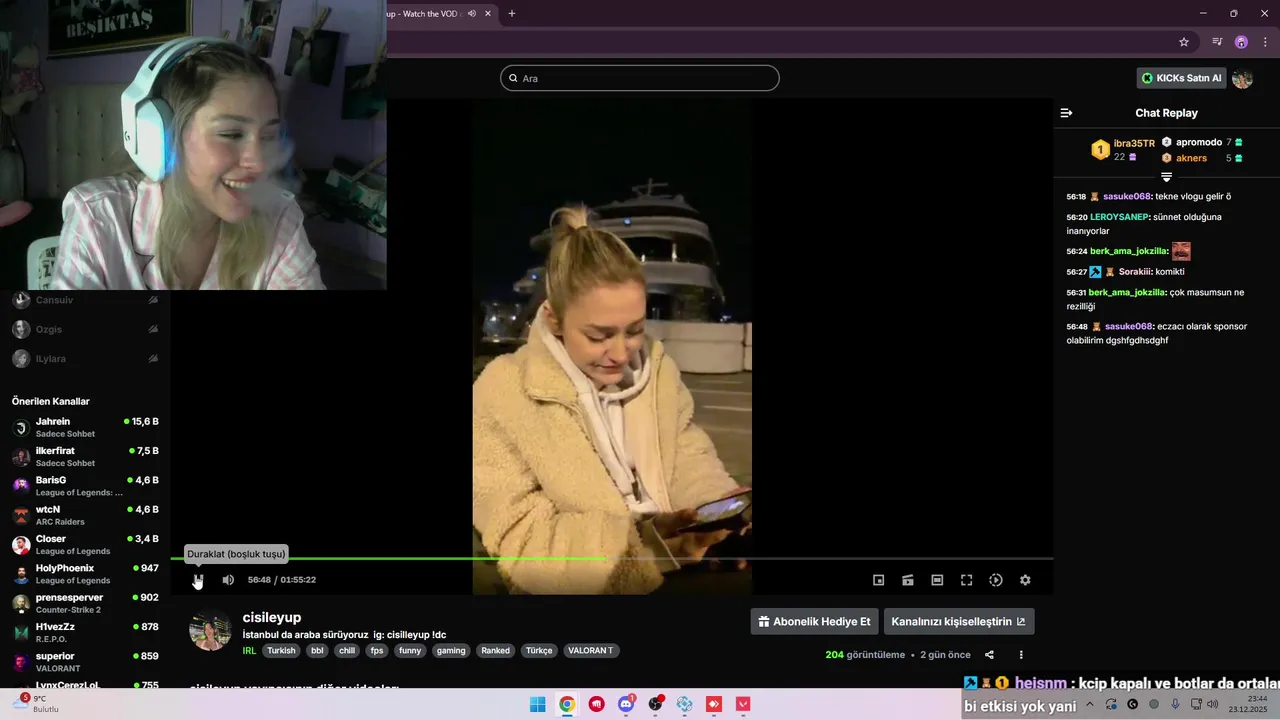Open the three-dot options beside share
Screen dimensions: 1280x720
[1021, 655]
